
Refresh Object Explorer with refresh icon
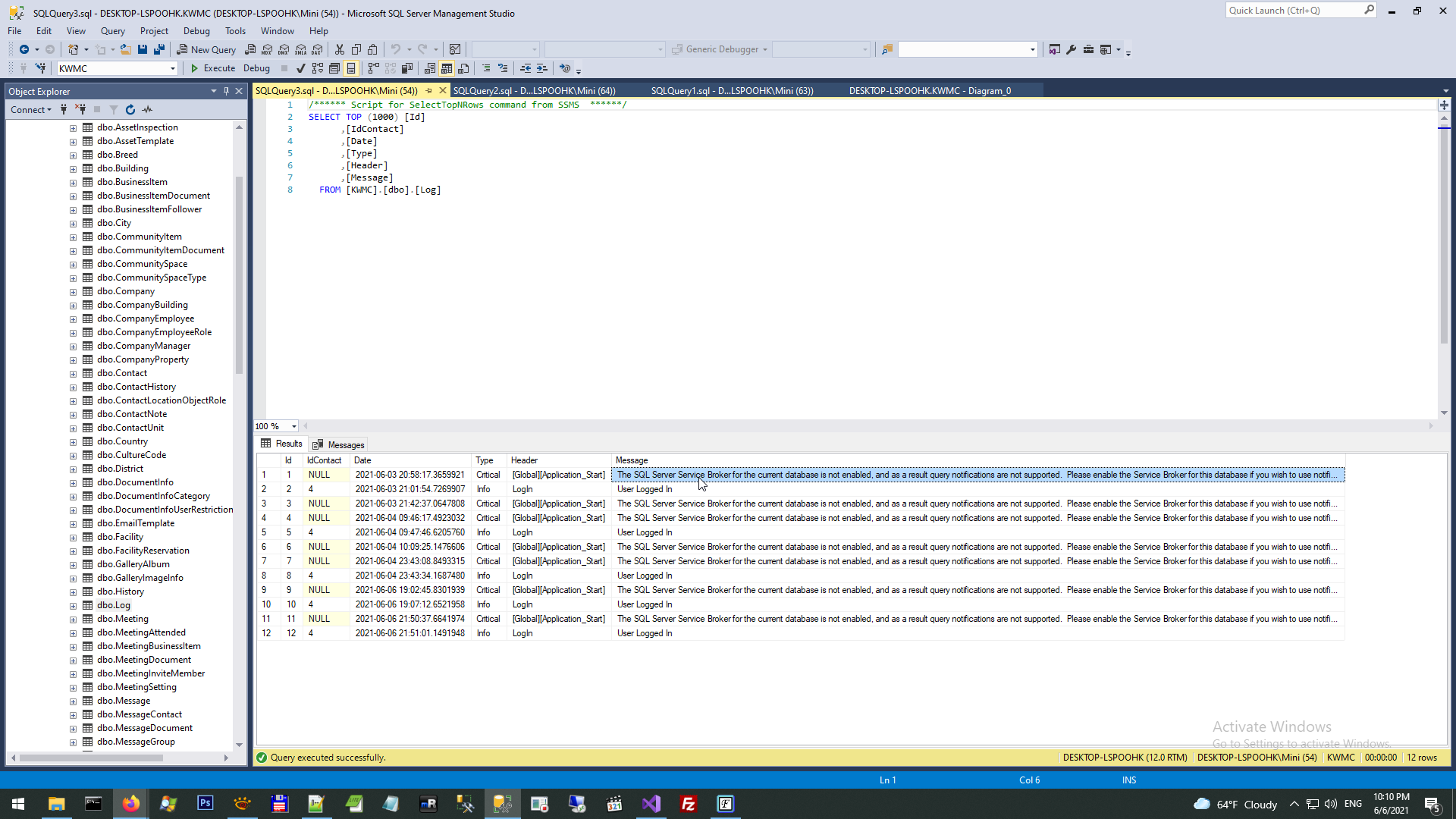(130, 110)
